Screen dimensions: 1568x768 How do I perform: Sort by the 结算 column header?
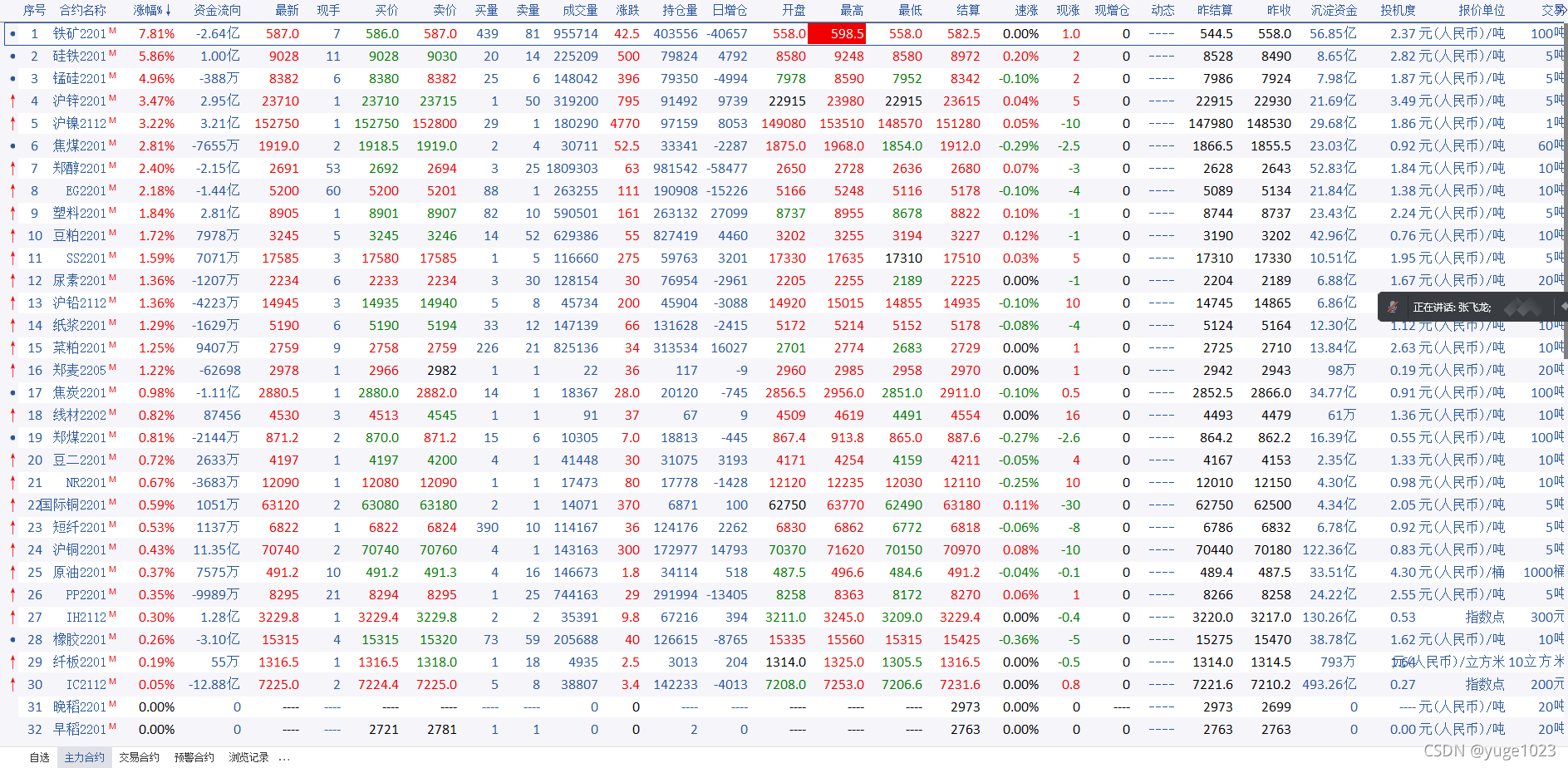tap(968, 10)
